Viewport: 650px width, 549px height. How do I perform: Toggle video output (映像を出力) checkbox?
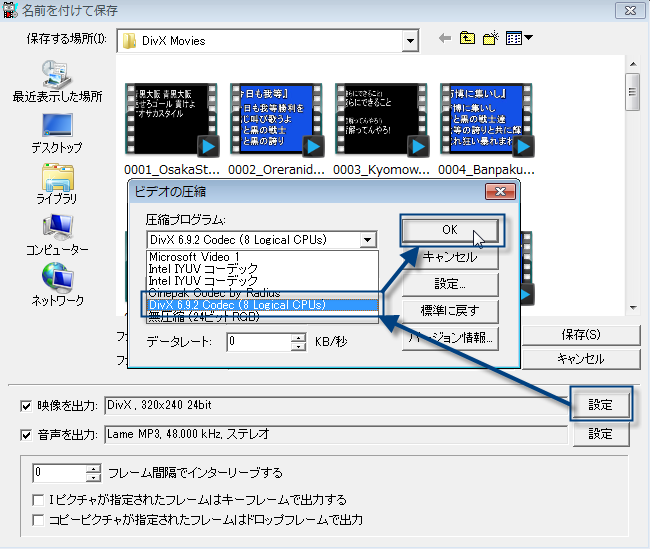coord(26,405)
